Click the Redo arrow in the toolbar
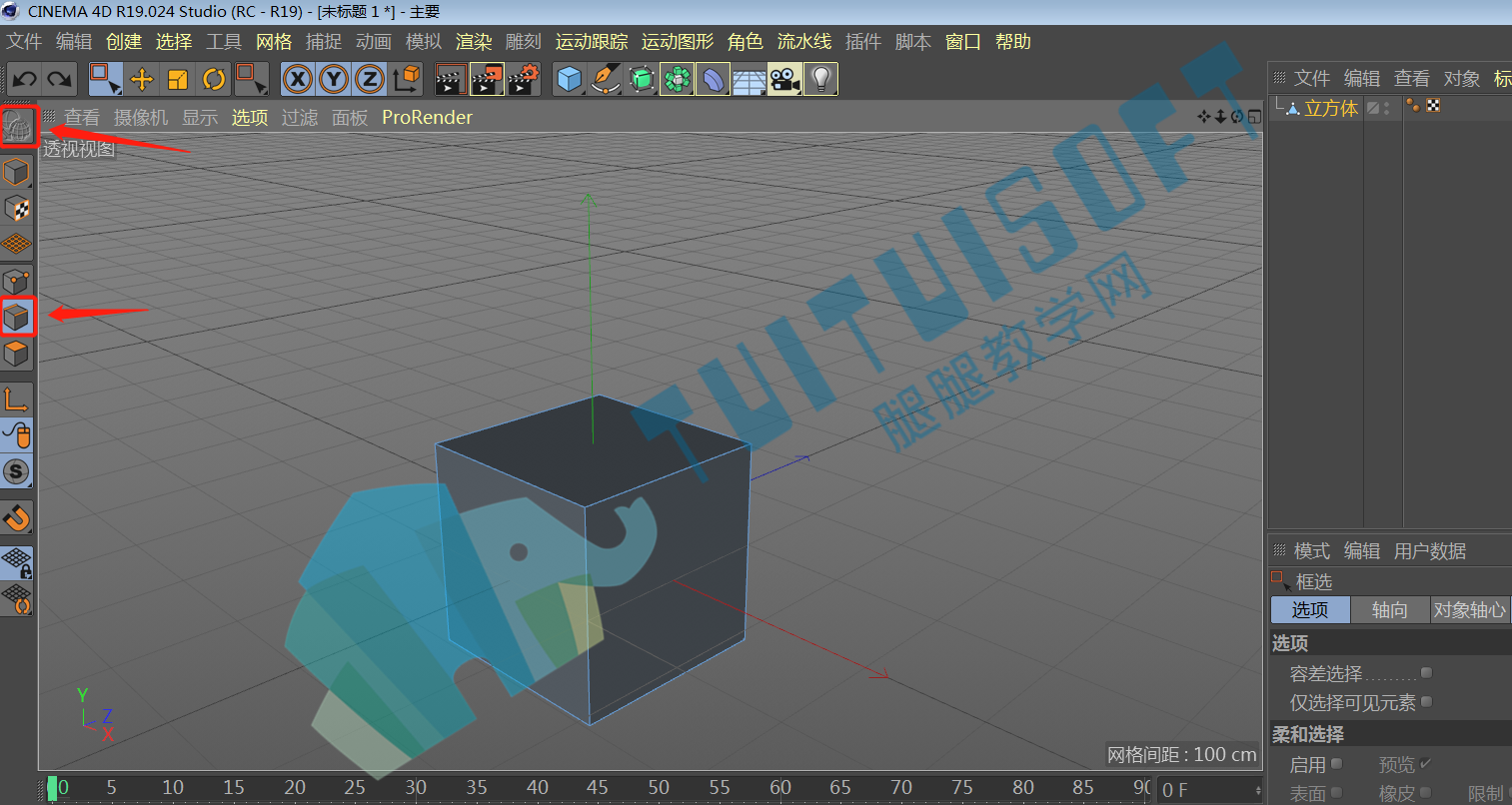The height and width of the screenshot is (805, 1512). [x=59, y=79]
